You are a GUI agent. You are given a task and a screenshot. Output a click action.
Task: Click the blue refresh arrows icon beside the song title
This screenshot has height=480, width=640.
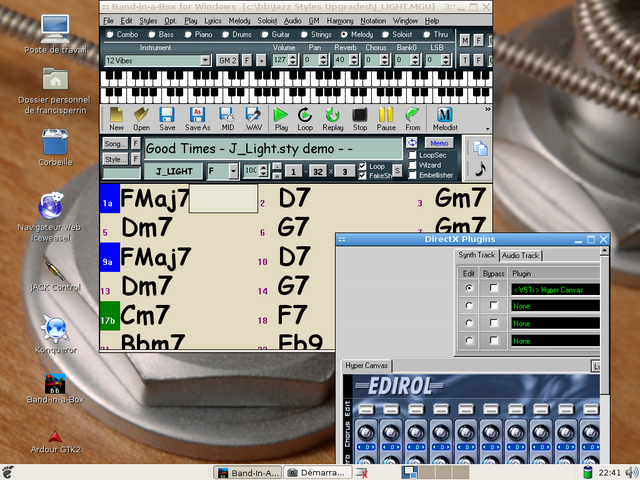pos(412,143)
